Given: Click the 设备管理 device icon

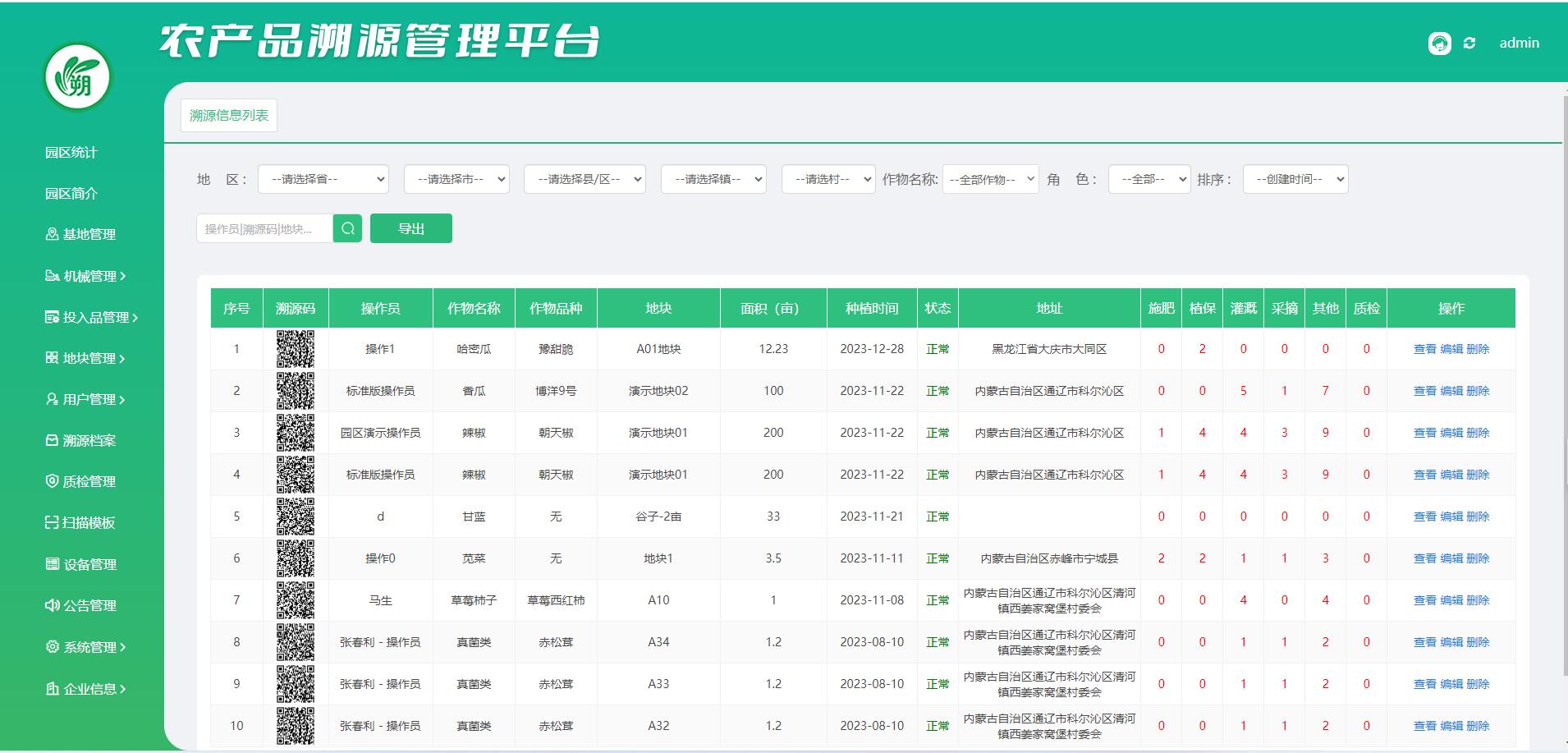Looking at the screenshot, I should (52, 564).
